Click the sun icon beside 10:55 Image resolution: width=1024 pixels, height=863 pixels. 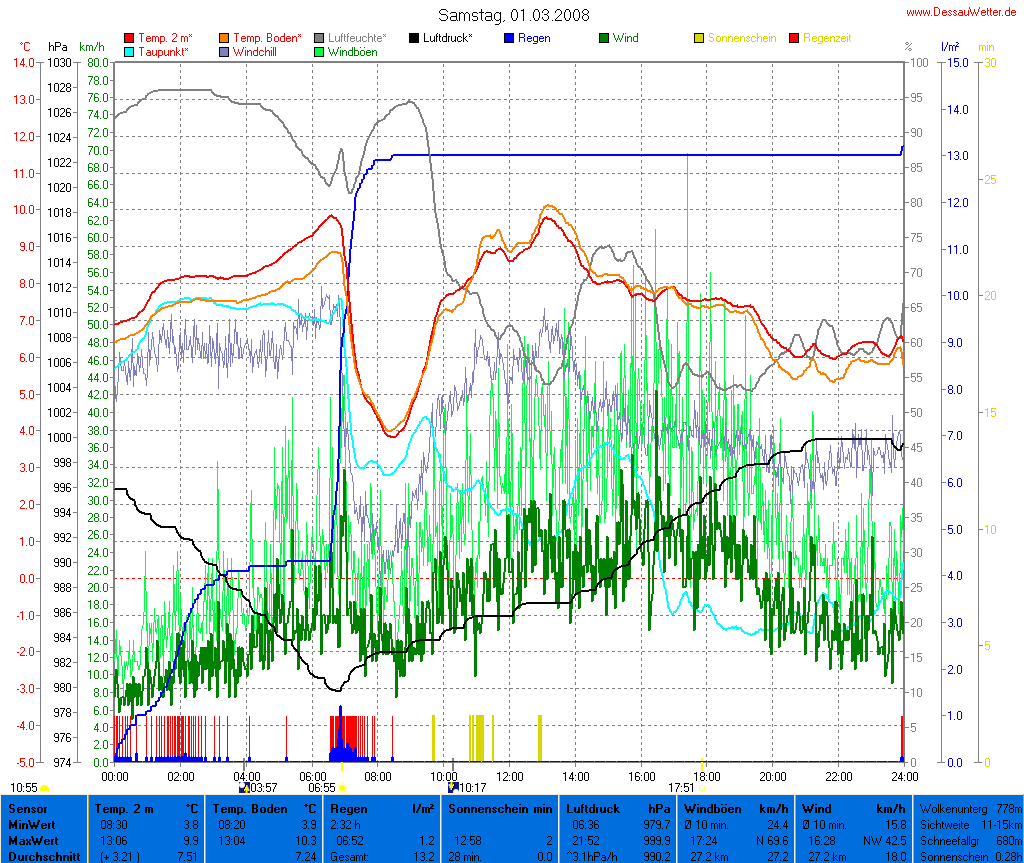click(45, 788)
